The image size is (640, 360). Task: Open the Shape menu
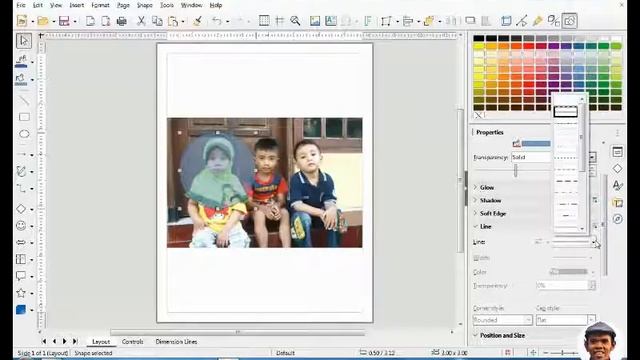(144, 5)
